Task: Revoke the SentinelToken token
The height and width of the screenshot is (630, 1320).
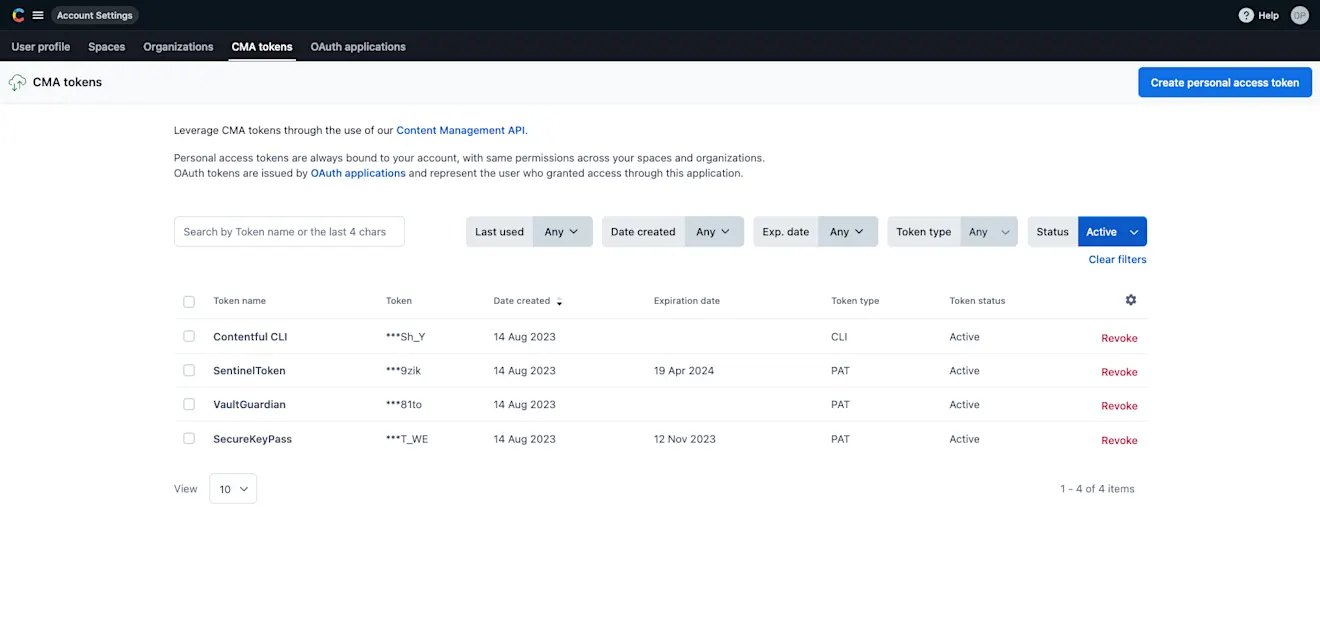Action: (x=1119, y=372)
